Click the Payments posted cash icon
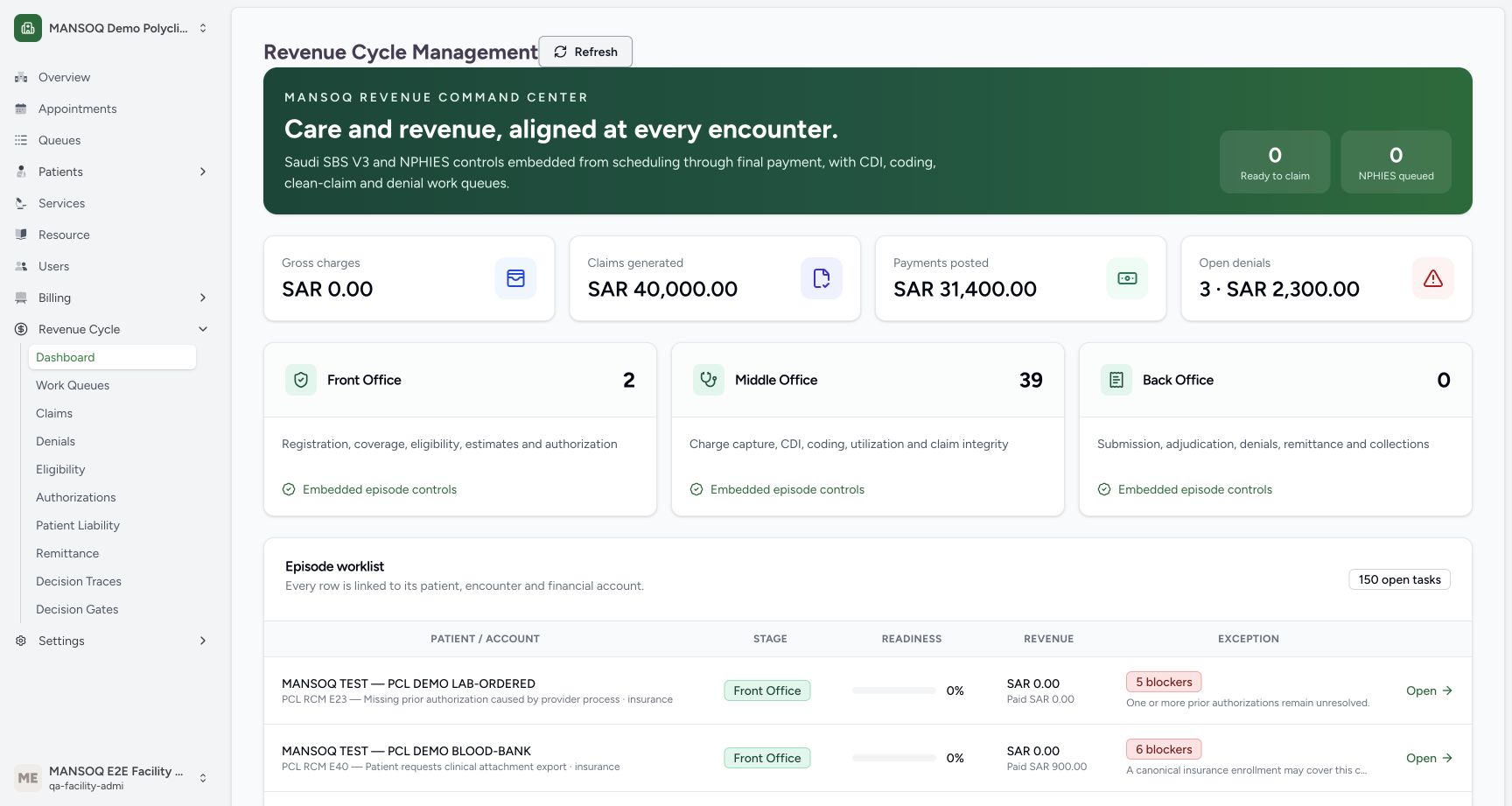Viewport: 1512px width, 806px height. pos(1127,278)
